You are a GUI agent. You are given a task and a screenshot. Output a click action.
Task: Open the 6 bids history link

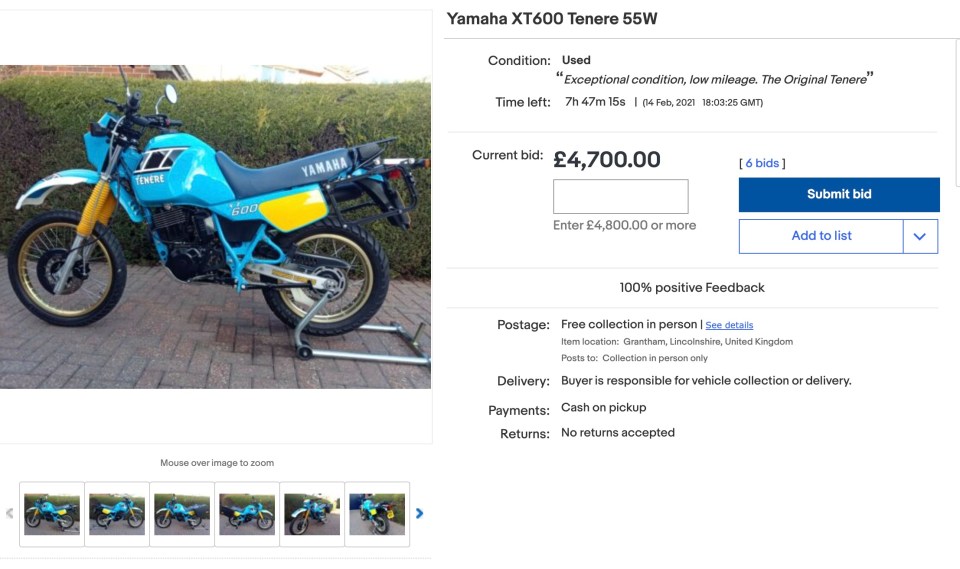click(x=762, y=163)
